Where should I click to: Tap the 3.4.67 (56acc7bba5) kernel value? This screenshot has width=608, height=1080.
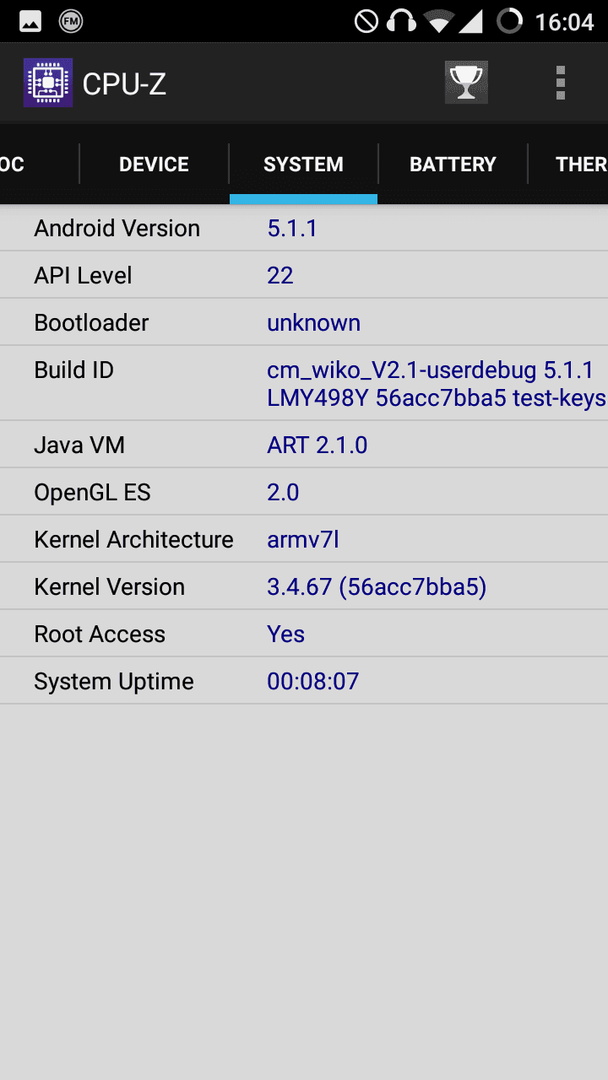click(377, 587)
